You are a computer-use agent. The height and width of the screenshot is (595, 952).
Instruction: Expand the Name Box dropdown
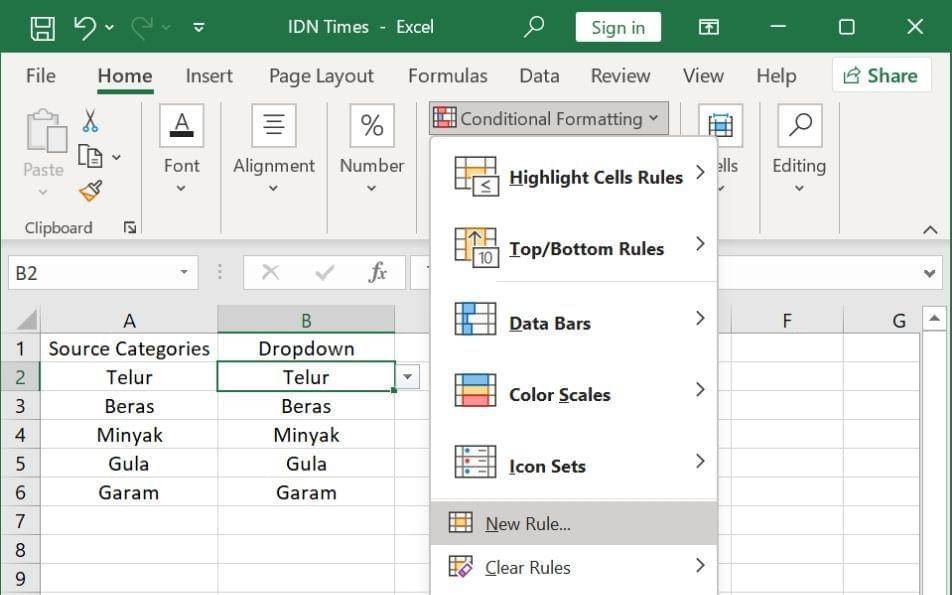coord(183,272)
